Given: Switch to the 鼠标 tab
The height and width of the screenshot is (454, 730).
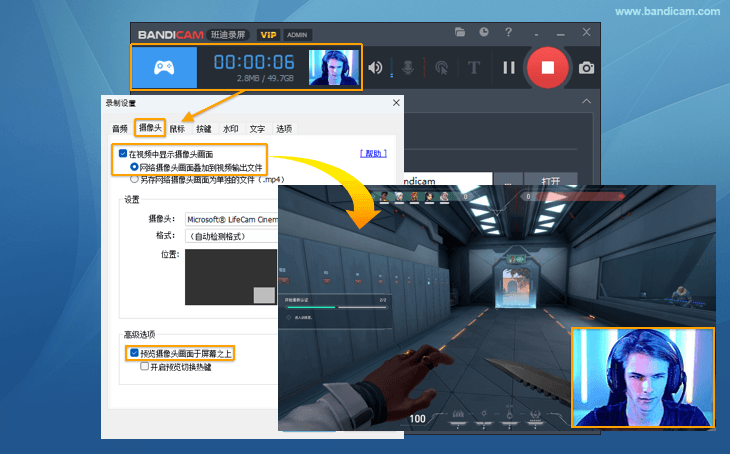Looking at the screenshot, I should tap(177, 129).
